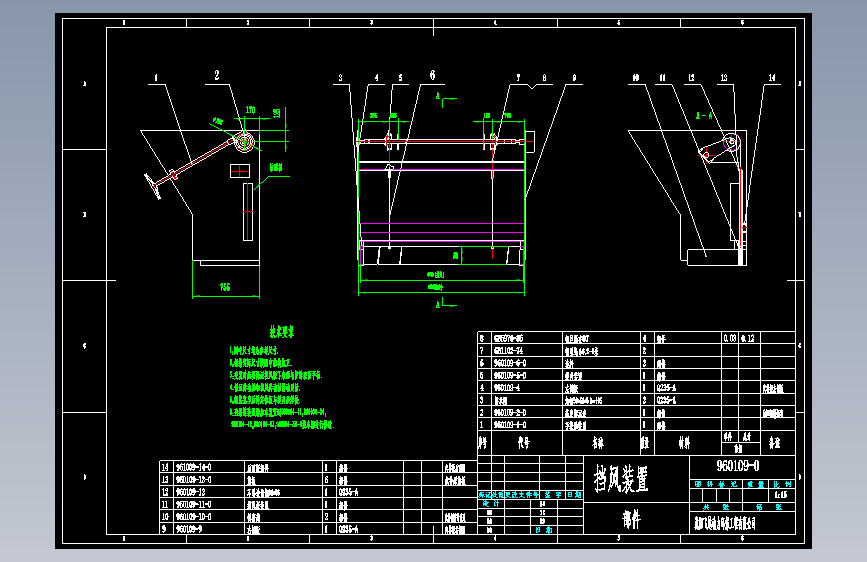Select part code 960109-10-0 row cell
Image resolution: width=867 pixels, height=562 pixels.
coord(194,517)
